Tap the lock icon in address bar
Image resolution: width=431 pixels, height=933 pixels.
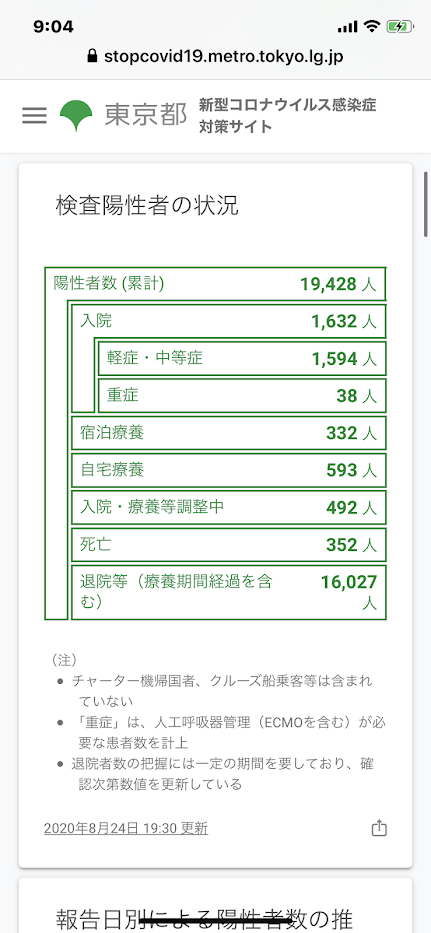(x=91, y=57)
